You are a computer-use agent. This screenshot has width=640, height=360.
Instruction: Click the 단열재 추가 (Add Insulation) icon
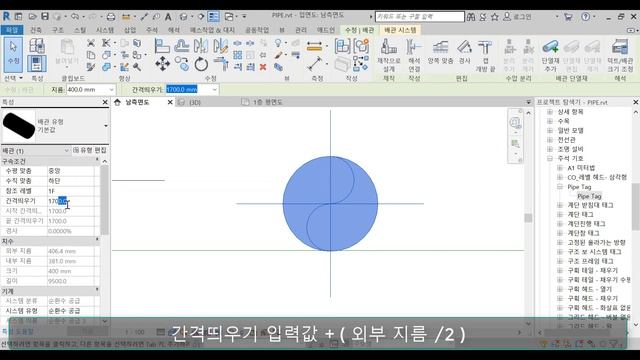(550, 55)
